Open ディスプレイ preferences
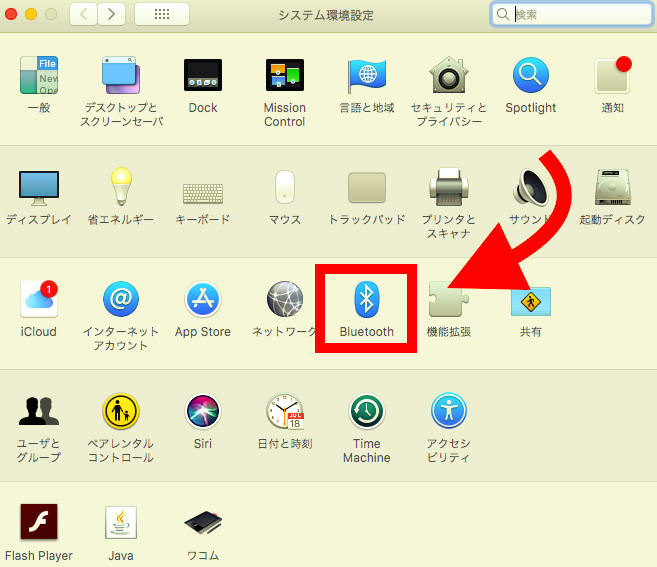The width and height of the screenshot is (657, 567). click(x=39, y=188)
